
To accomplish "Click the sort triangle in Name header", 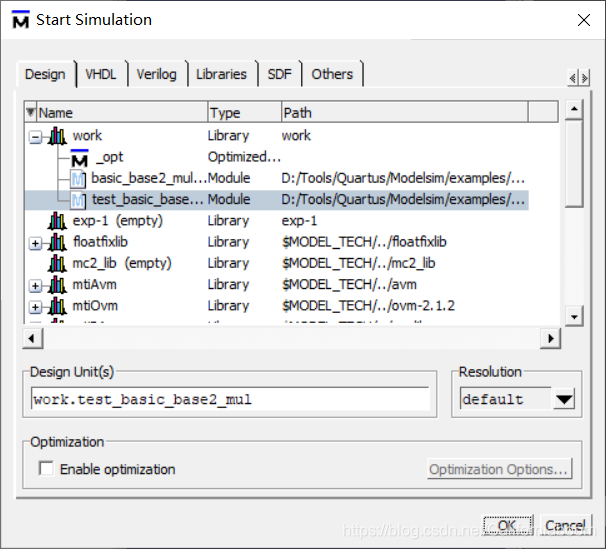I will pyautogui.click(x=31, y=112).
